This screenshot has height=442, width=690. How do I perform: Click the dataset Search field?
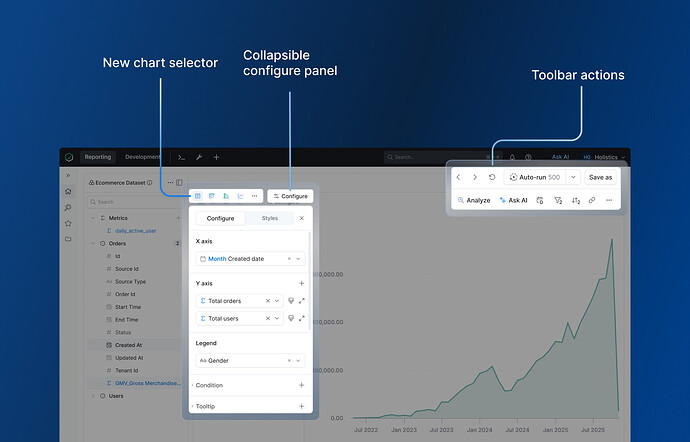[x=130, y=202]
